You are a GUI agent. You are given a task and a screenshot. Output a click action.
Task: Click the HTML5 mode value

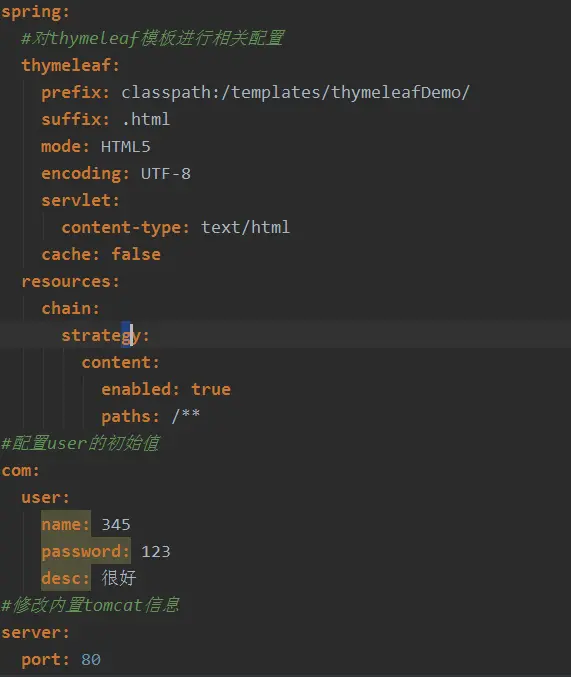[126, 147]
